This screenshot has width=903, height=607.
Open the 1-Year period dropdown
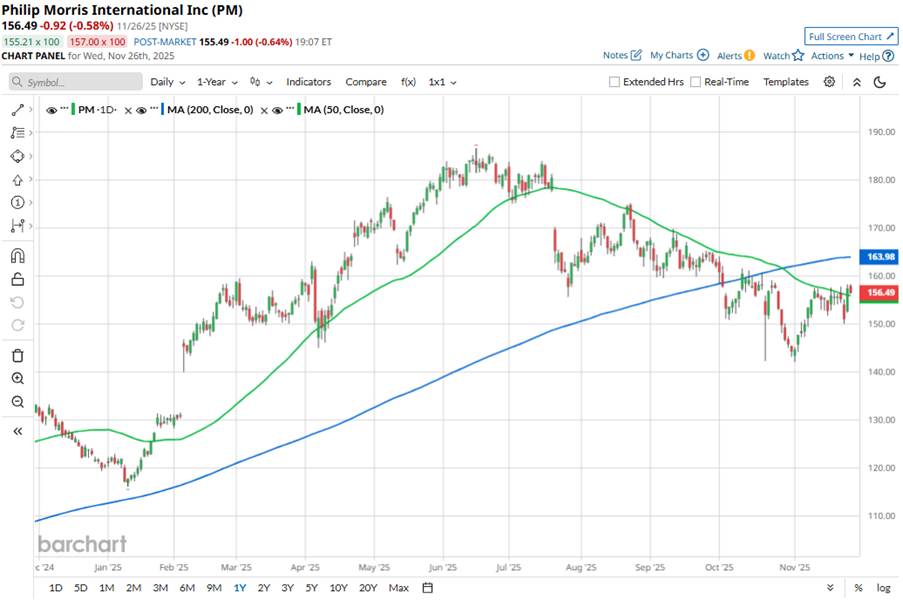tap(216, 82)
